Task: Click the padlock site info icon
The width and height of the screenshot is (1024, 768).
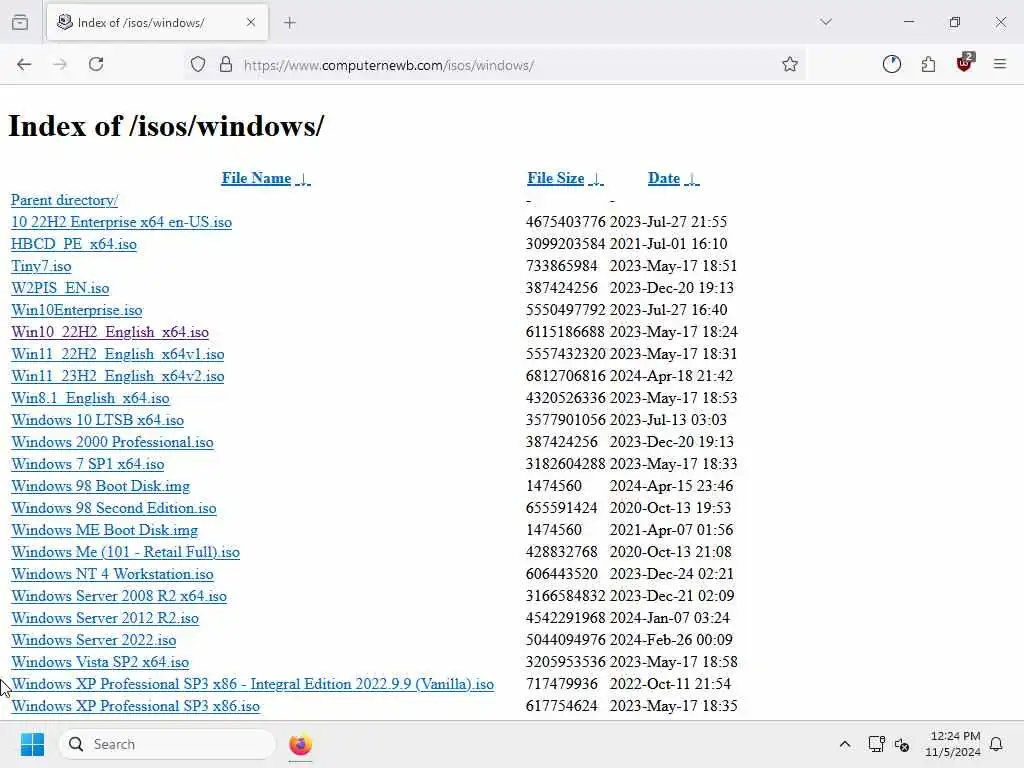Action: (x=226, y=64)
